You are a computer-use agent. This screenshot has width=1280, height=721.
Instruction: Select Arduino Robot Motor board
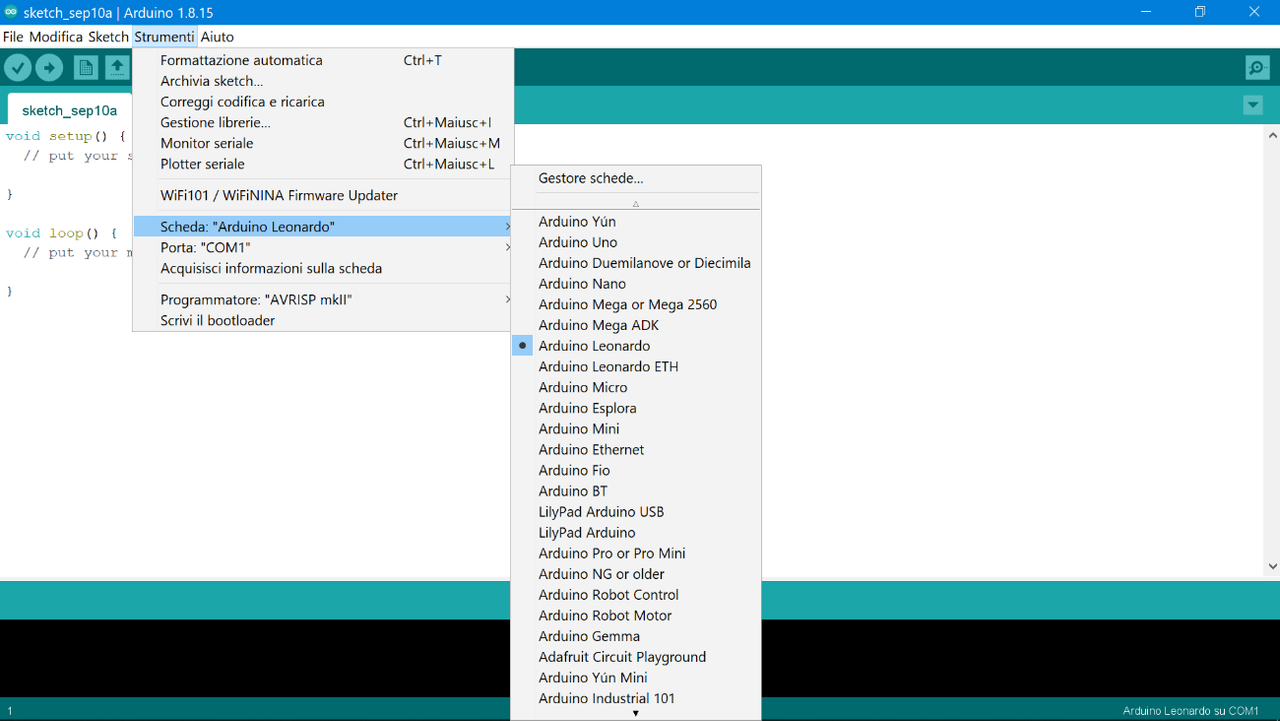(x=636, y=615)
